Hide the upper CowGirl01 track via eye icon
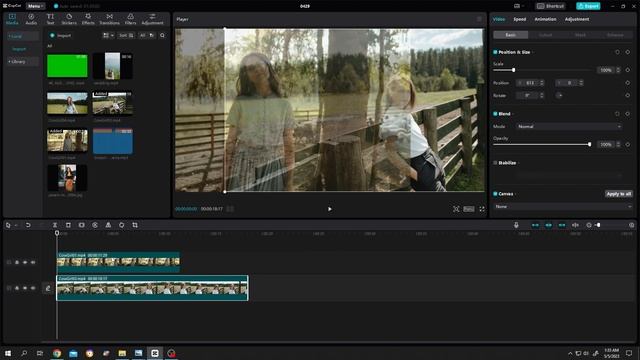Screen dimensions: 640x360 coord(25,262)
